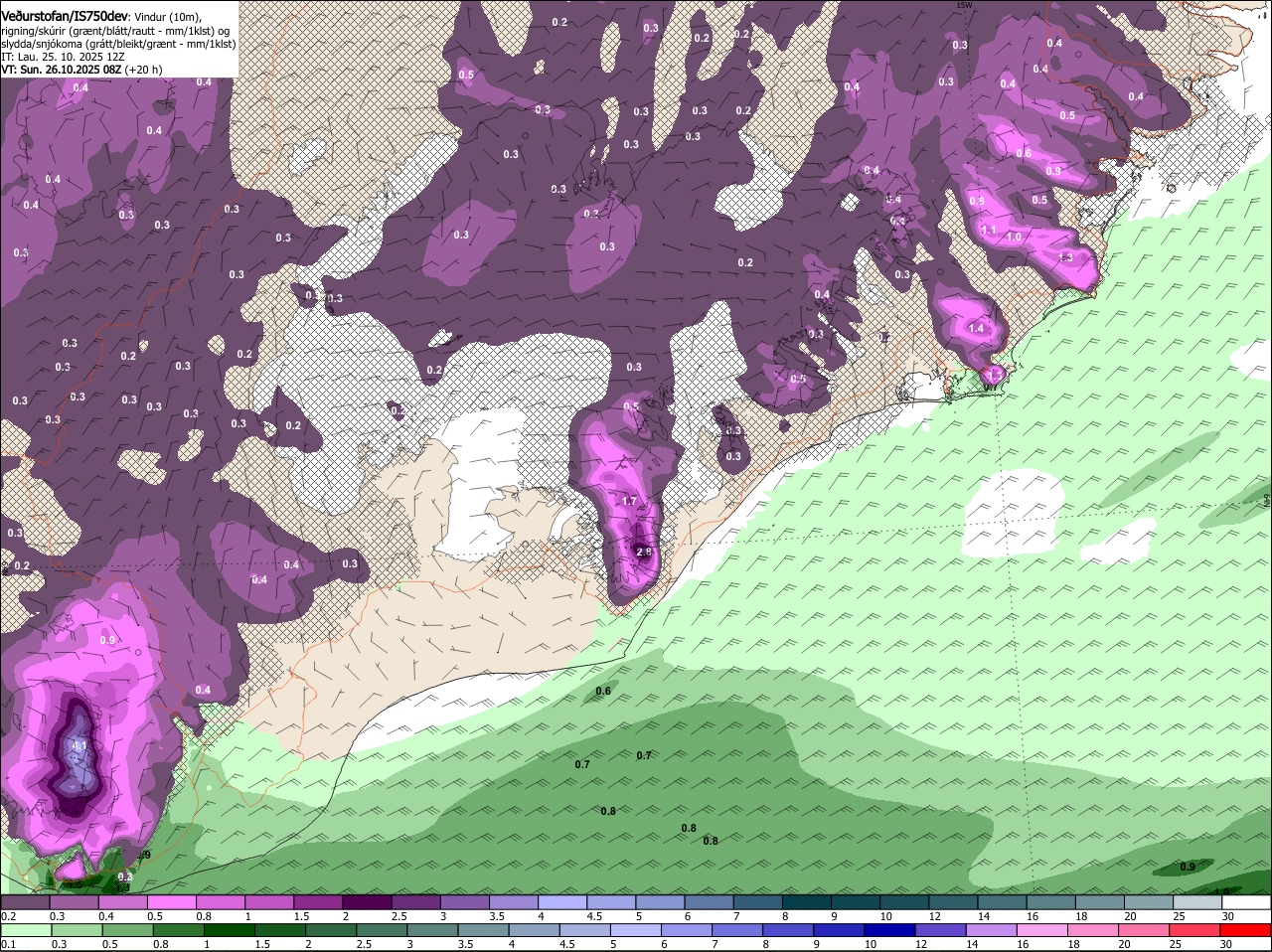
Task: Click the slydda/snjókoma legend description line
Action: (x=118, y=45)
